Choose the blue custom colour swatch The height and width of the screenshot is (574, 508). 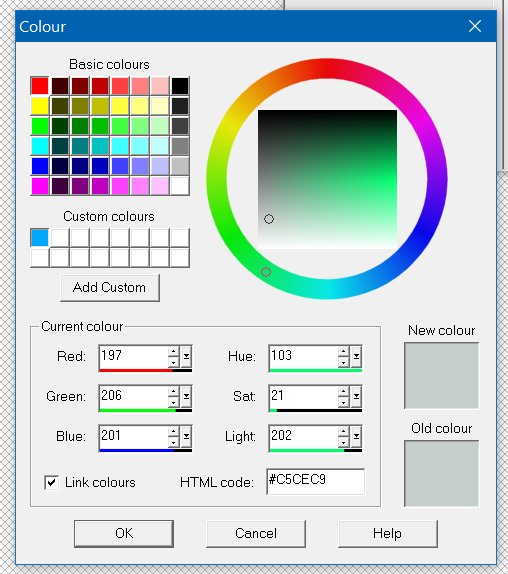tap(40, 238)
